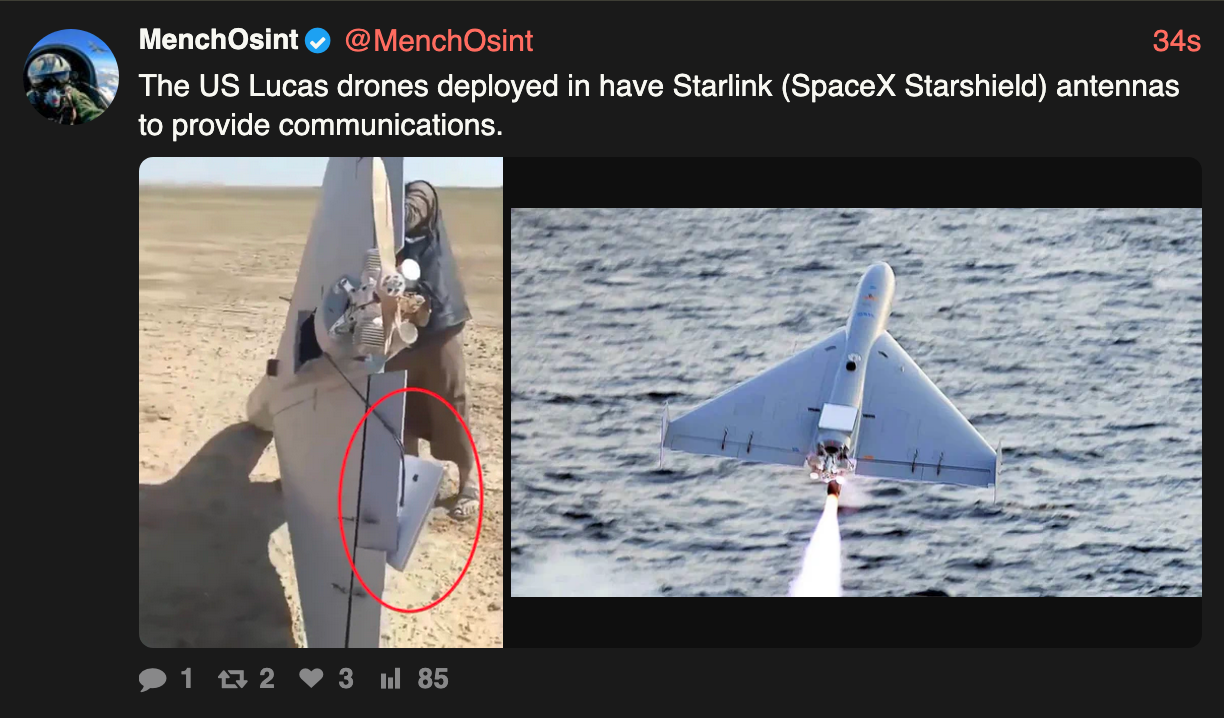Open the crashed drone desert photo
This screenshot has width=1224, height=718.
pyautogui.click(x=321, y=402)
